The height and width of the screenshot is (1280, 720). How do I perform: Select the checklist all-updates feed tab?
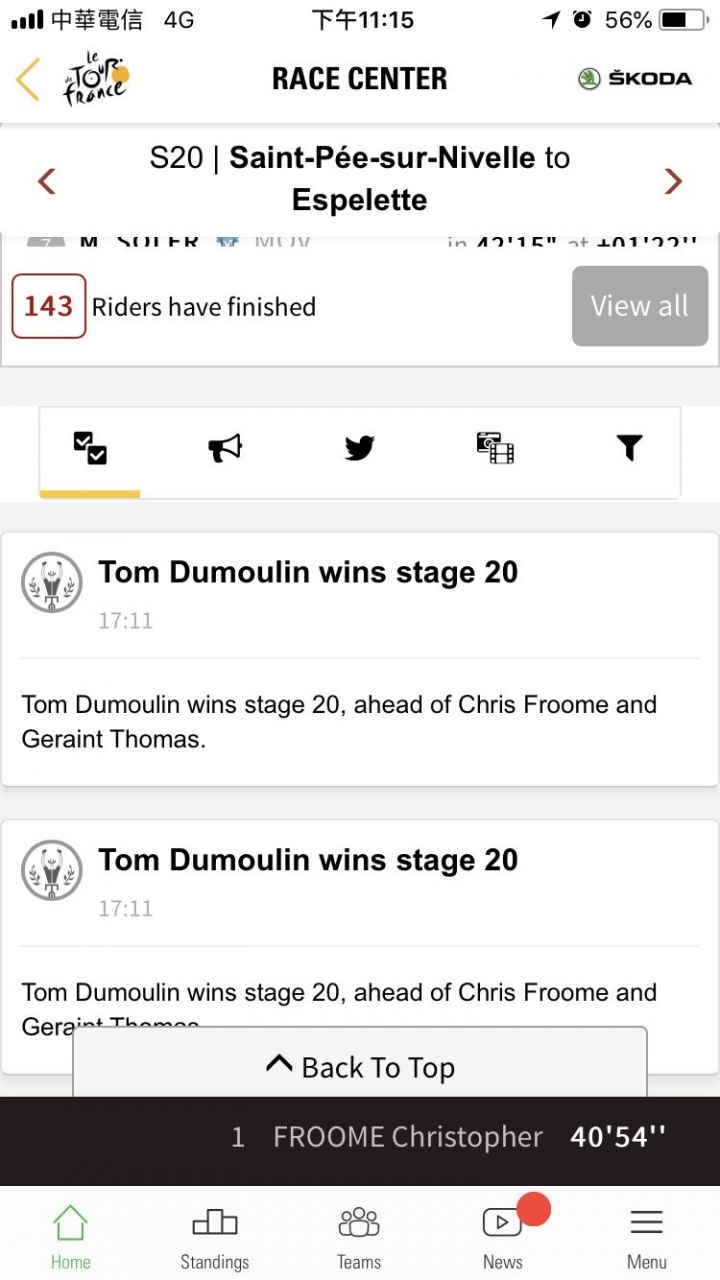(x=90, y=448)
